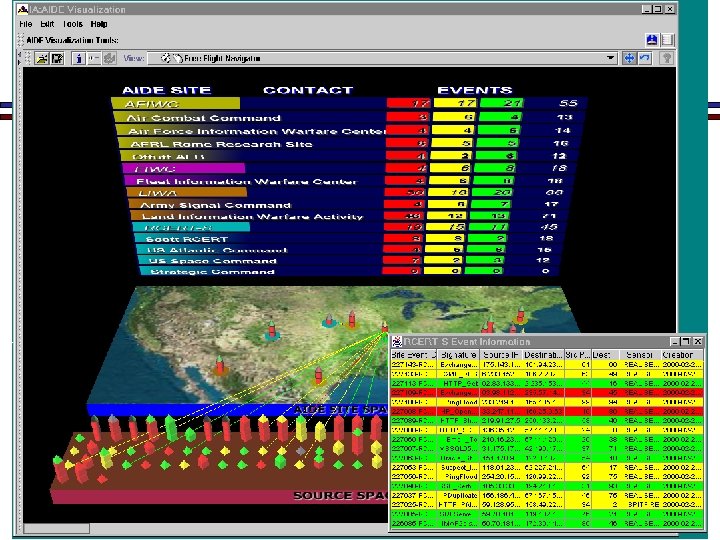Select Land Information Warfare Activity row
Viewport: 720px width, 540px height.
pos(349,216)
